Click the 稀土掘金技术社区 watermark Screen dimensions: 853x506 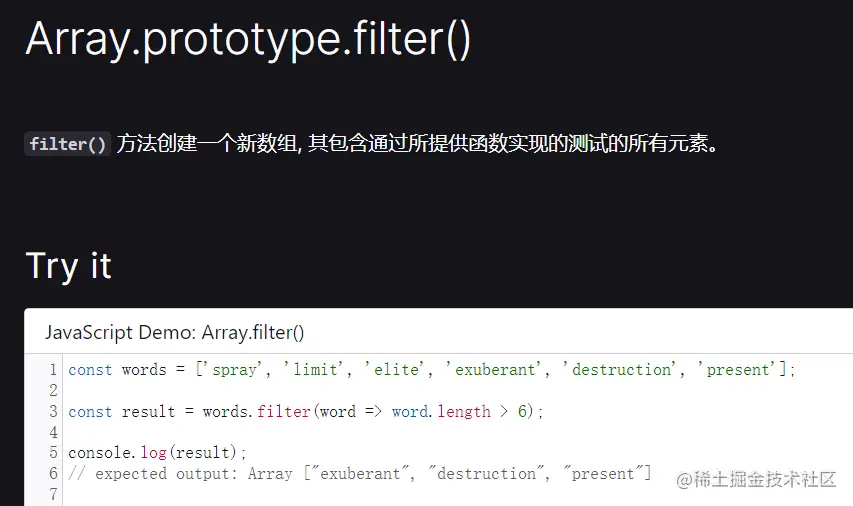756,480
